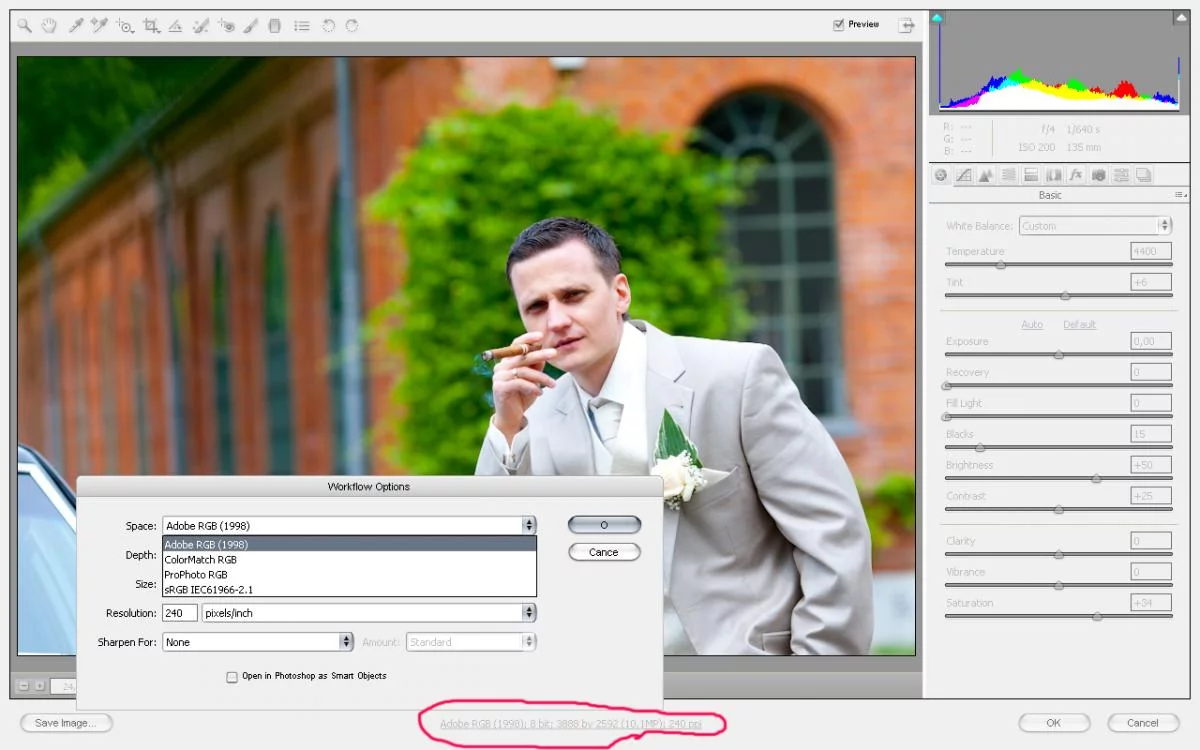Open the Detail panel tab

coord(985,175)
